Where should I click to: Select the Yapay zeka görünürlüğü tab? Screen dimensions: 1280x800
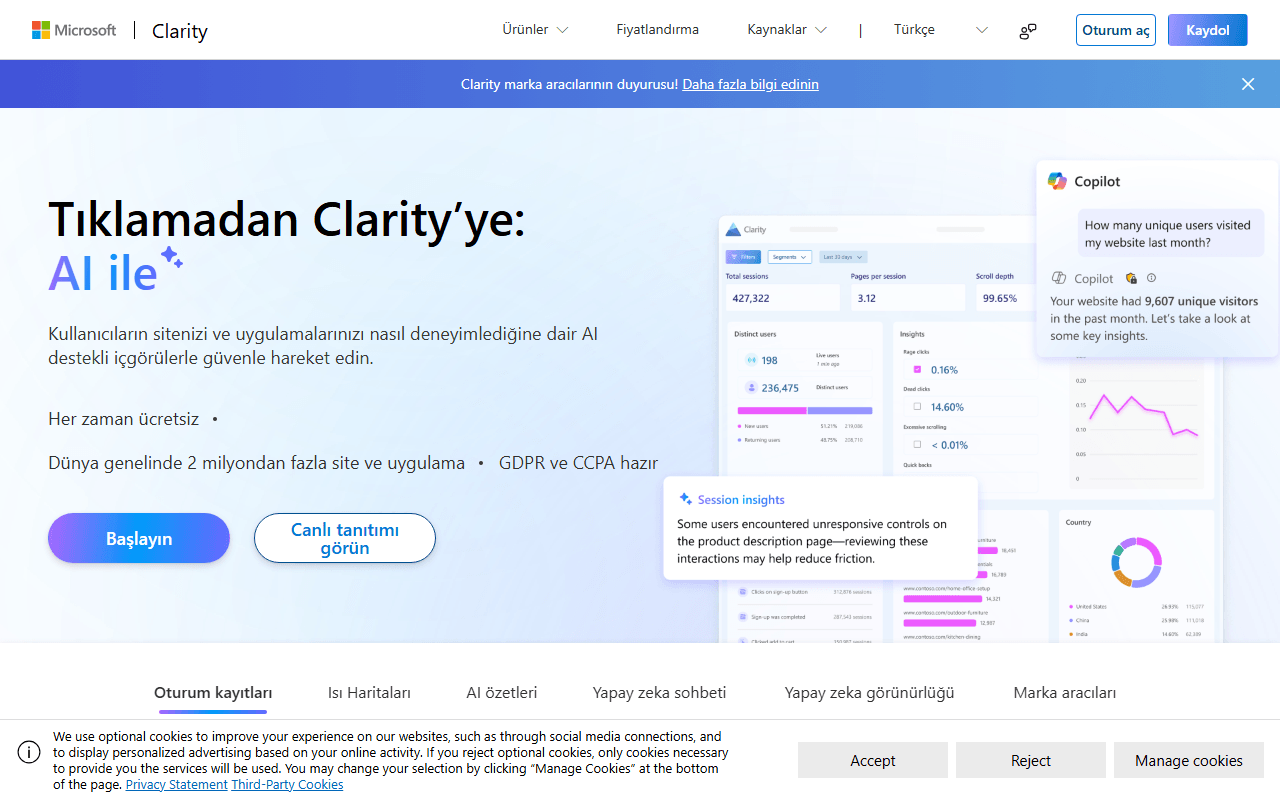(869, 693)
